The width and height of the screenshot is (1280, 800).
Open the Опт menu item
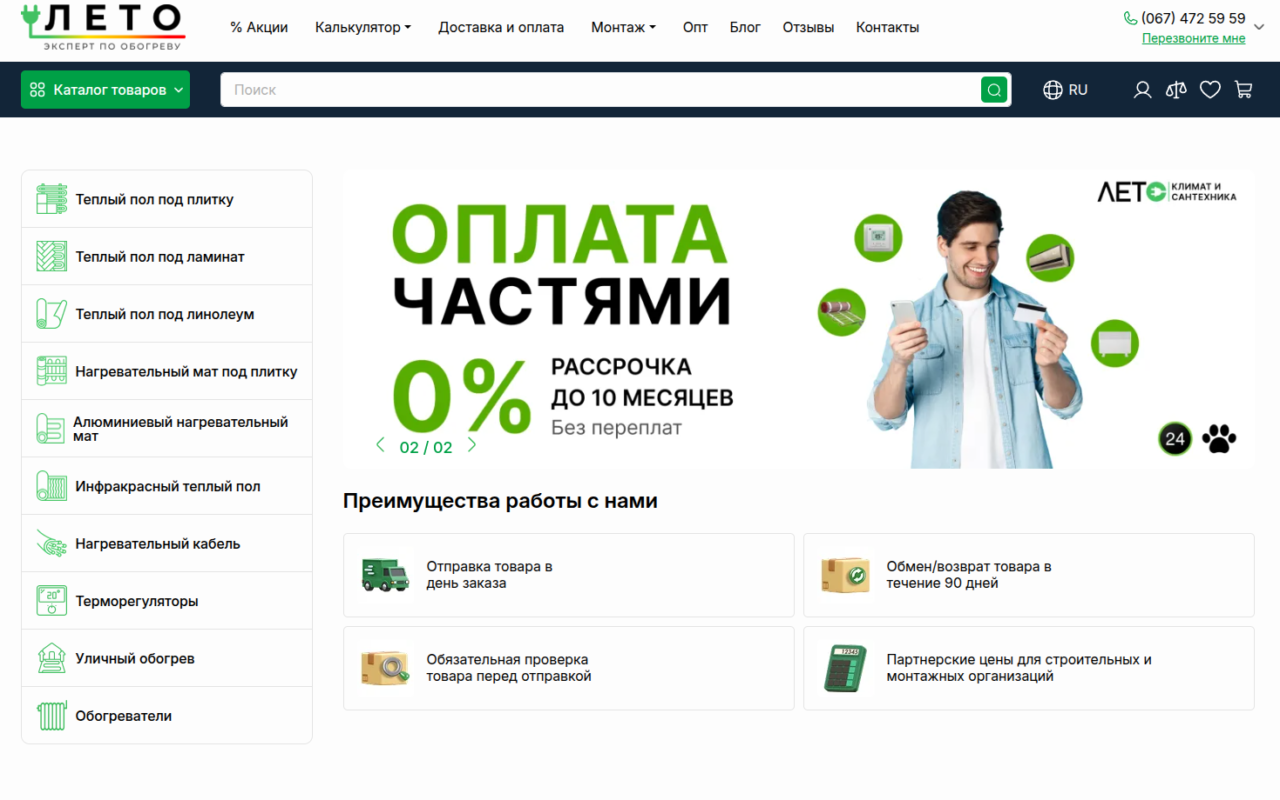click(x=695, y=27)
